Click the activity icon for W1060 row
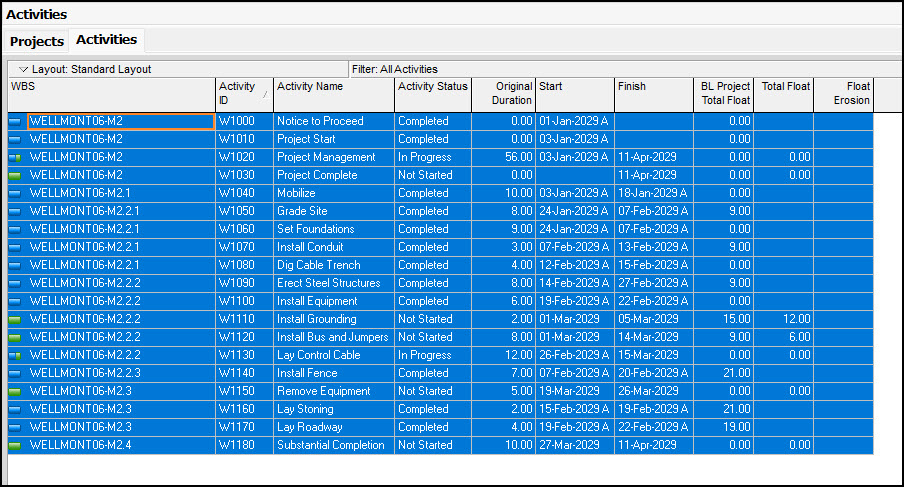 [x=15, y=229]
